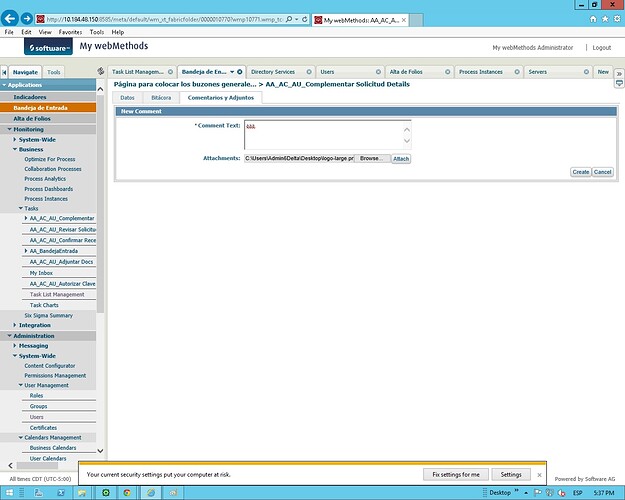Open Action Center flag in tray
Viewport: 625px width, 500px height.
coord(537,493)
